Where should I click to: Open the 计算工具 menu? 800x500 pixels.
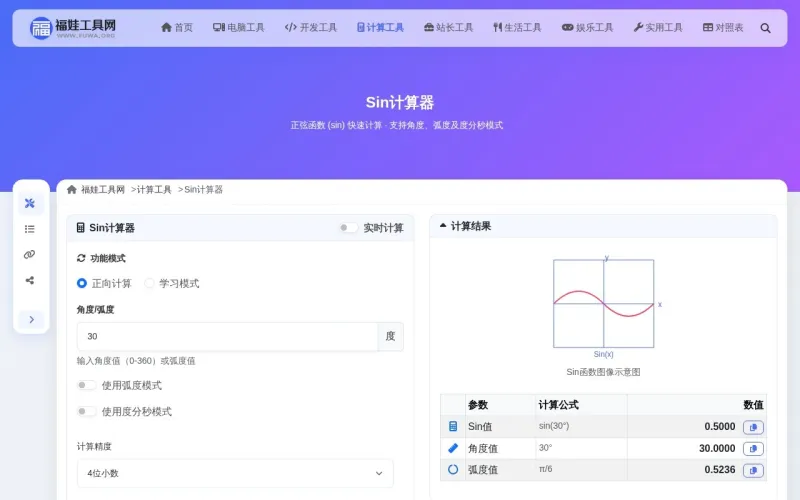click(x=380, y=28)
